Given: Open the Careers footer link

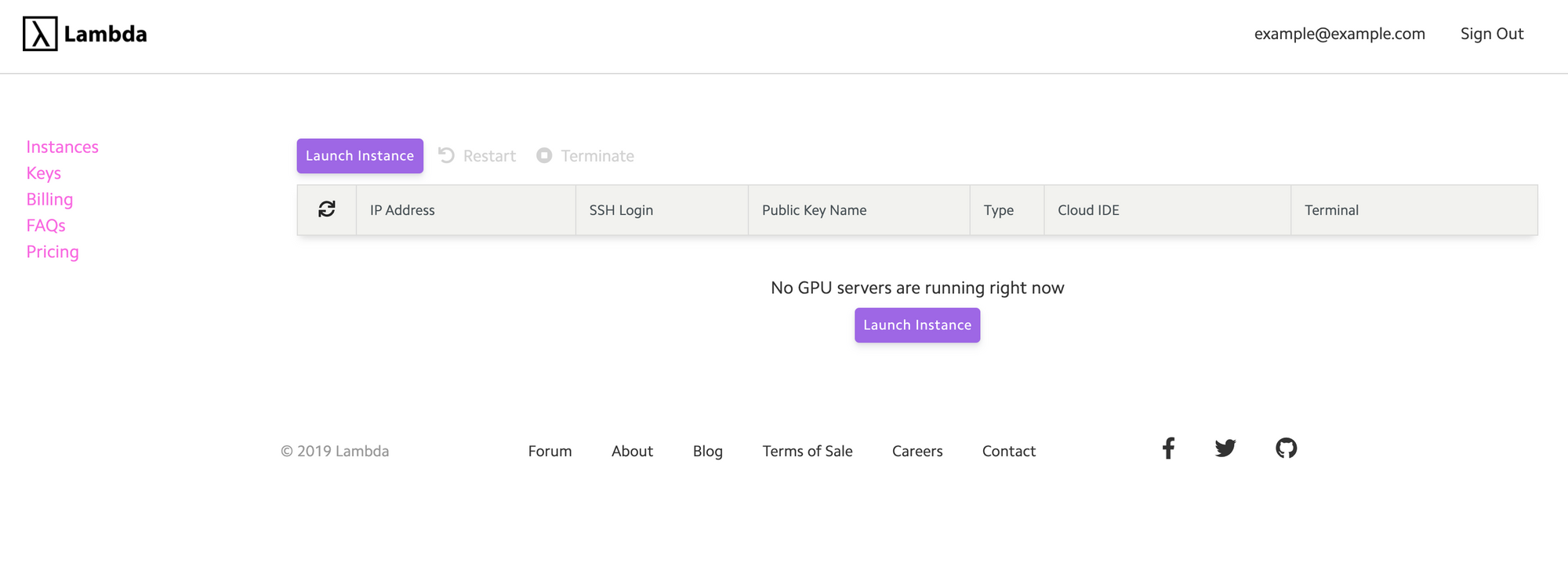Looking at the screenshot, I should click(x=917, y=451).
